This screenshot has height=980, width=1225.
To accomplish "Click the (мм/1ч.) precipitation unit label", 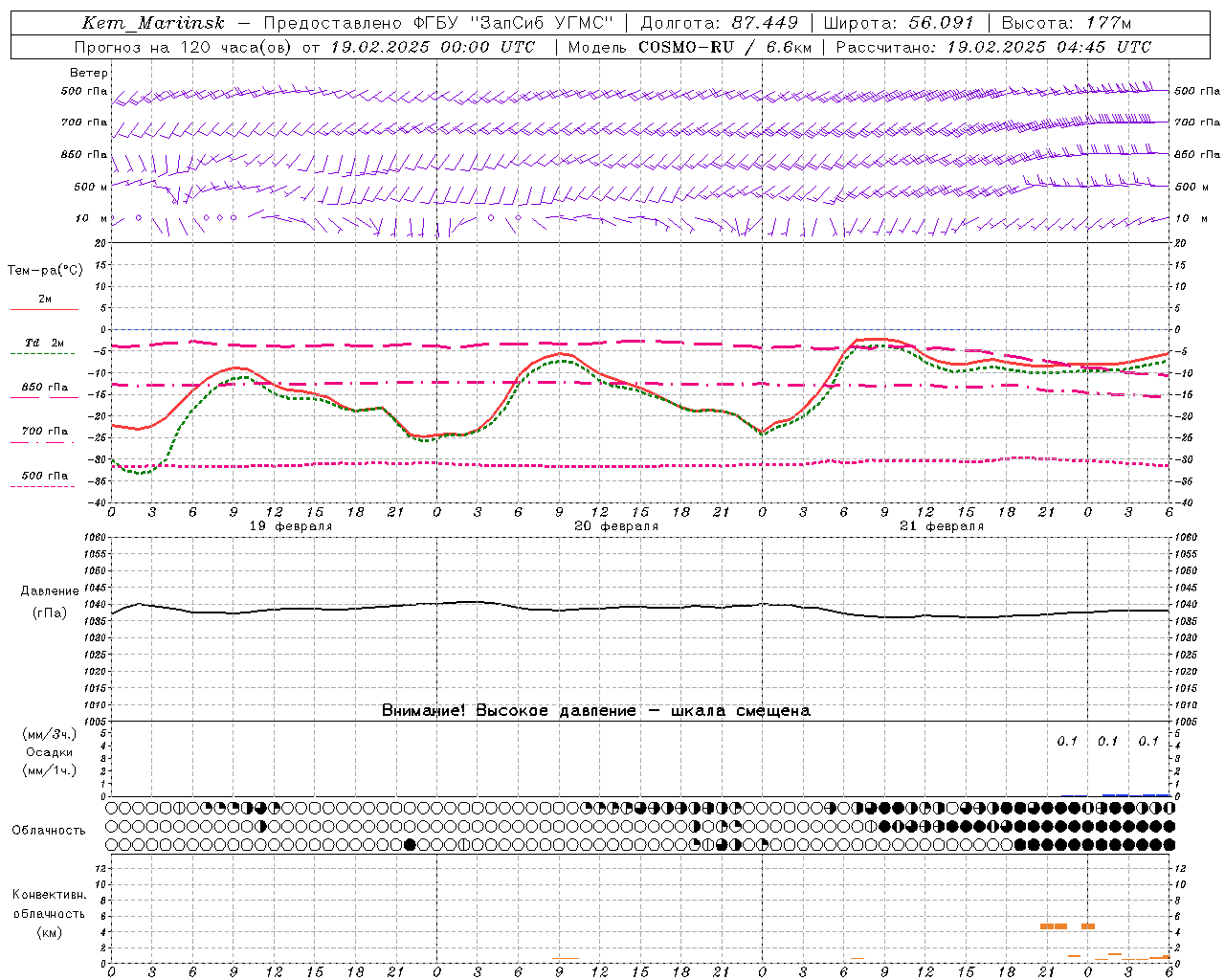I will tap(50, 769).
